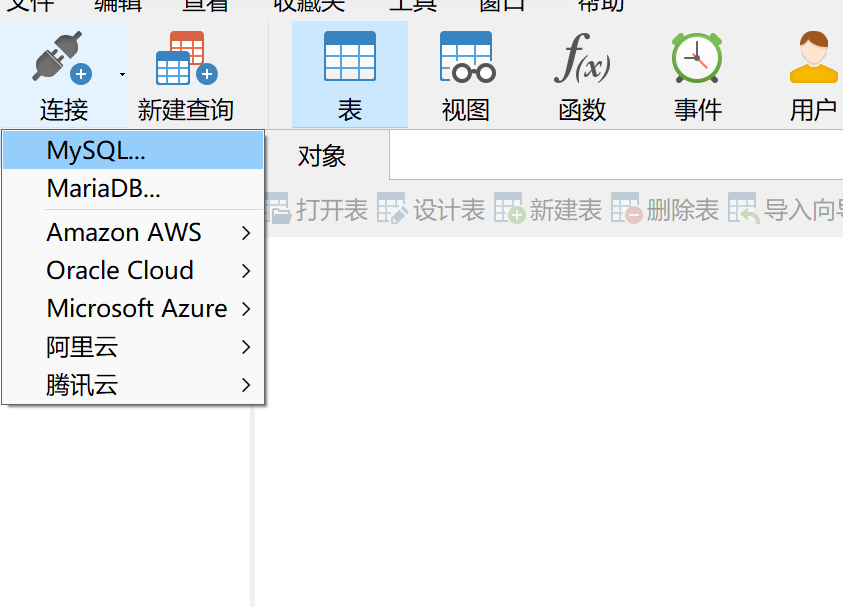Viewport: 843px width, 607px height.
Task: Click the Connection plug icon
Action: [62, 58]
